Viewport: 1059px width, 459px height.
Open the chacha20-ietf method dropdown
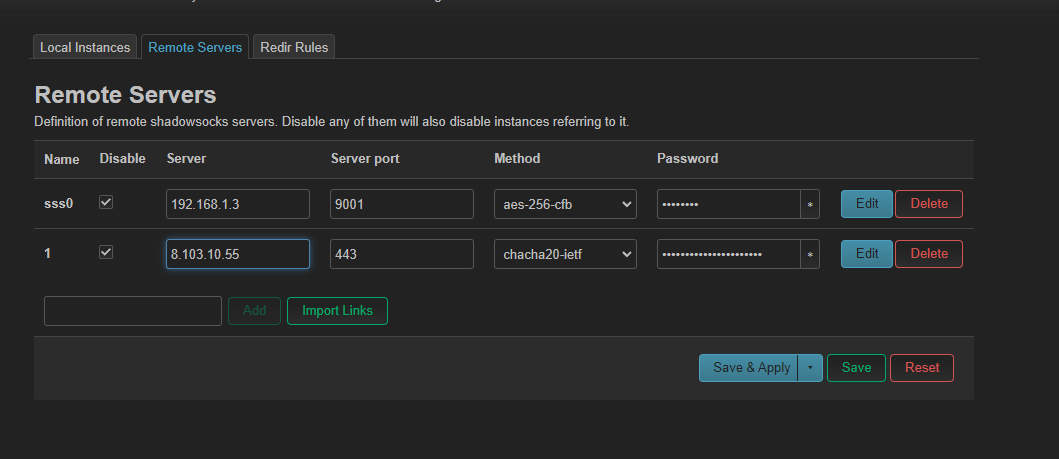pos(565,254)
